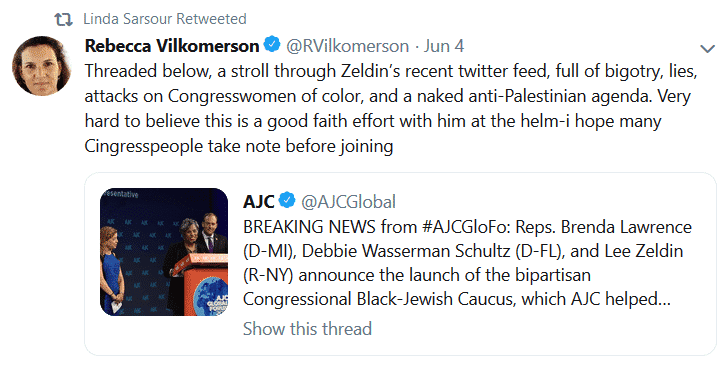Click the AJC verified badge
727x369 pixels.
[287, 200]
